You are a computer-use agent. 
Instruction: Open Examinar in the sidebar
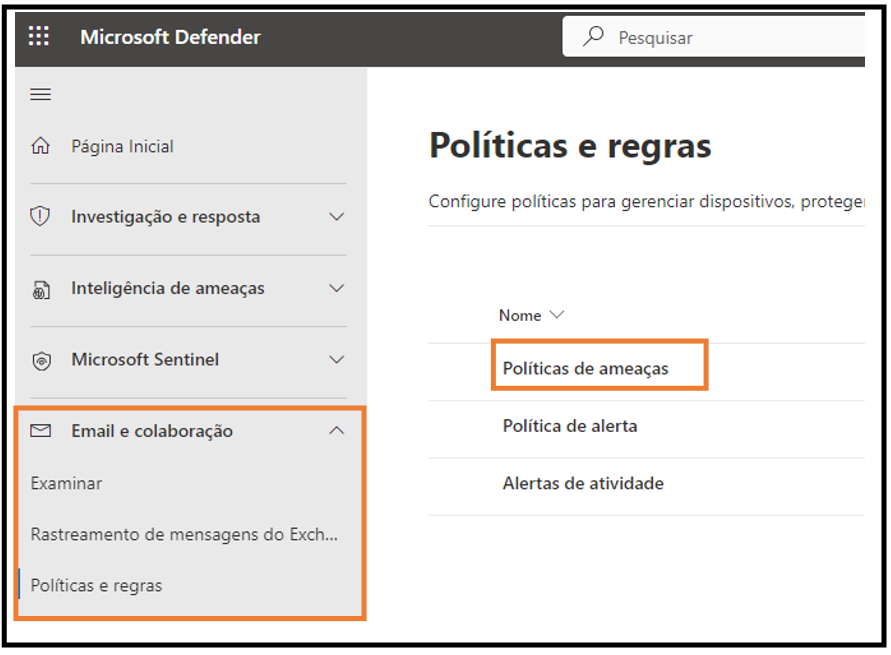(x=66, y=483)
